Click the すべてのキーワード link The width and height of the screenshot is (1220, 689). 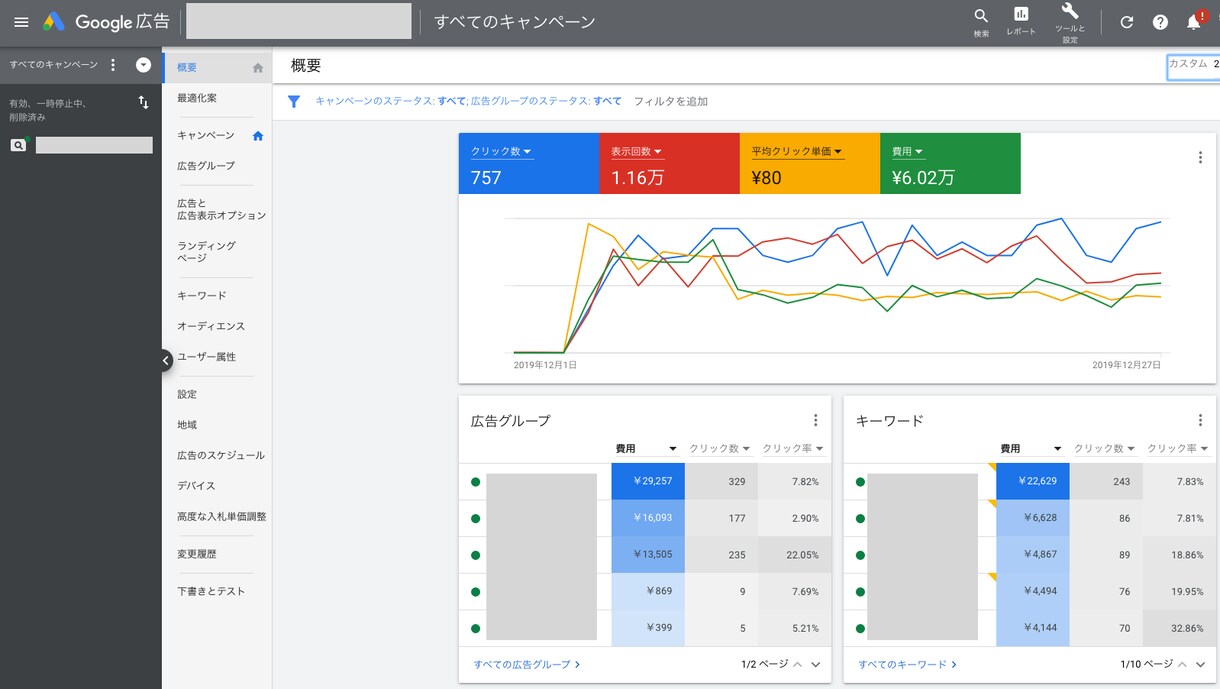908,664
